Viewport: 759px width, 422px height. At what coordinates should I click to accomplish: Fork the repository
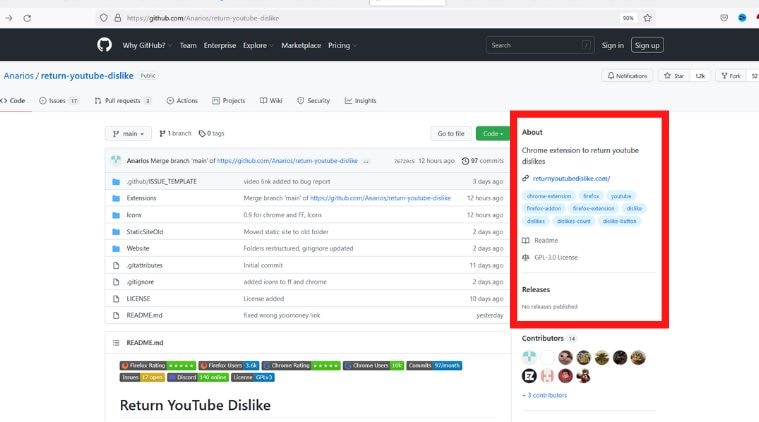click(x=731, y=76)
